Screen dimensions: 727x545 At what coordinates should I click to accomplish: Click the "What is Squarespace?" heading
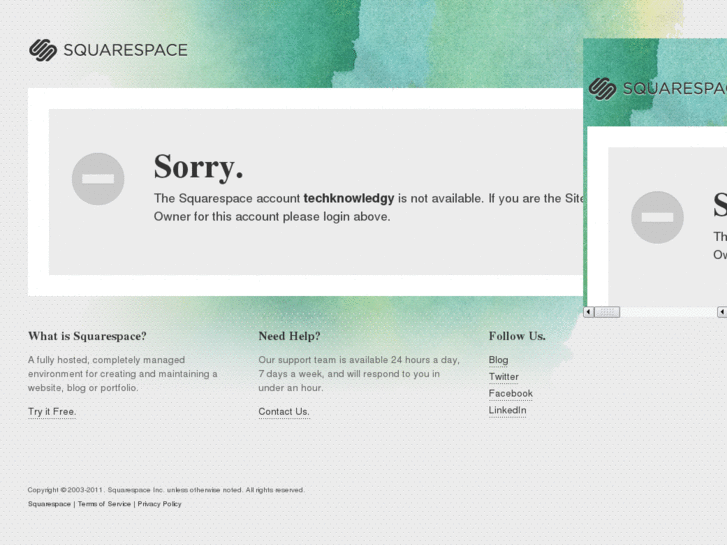point(87,336)
